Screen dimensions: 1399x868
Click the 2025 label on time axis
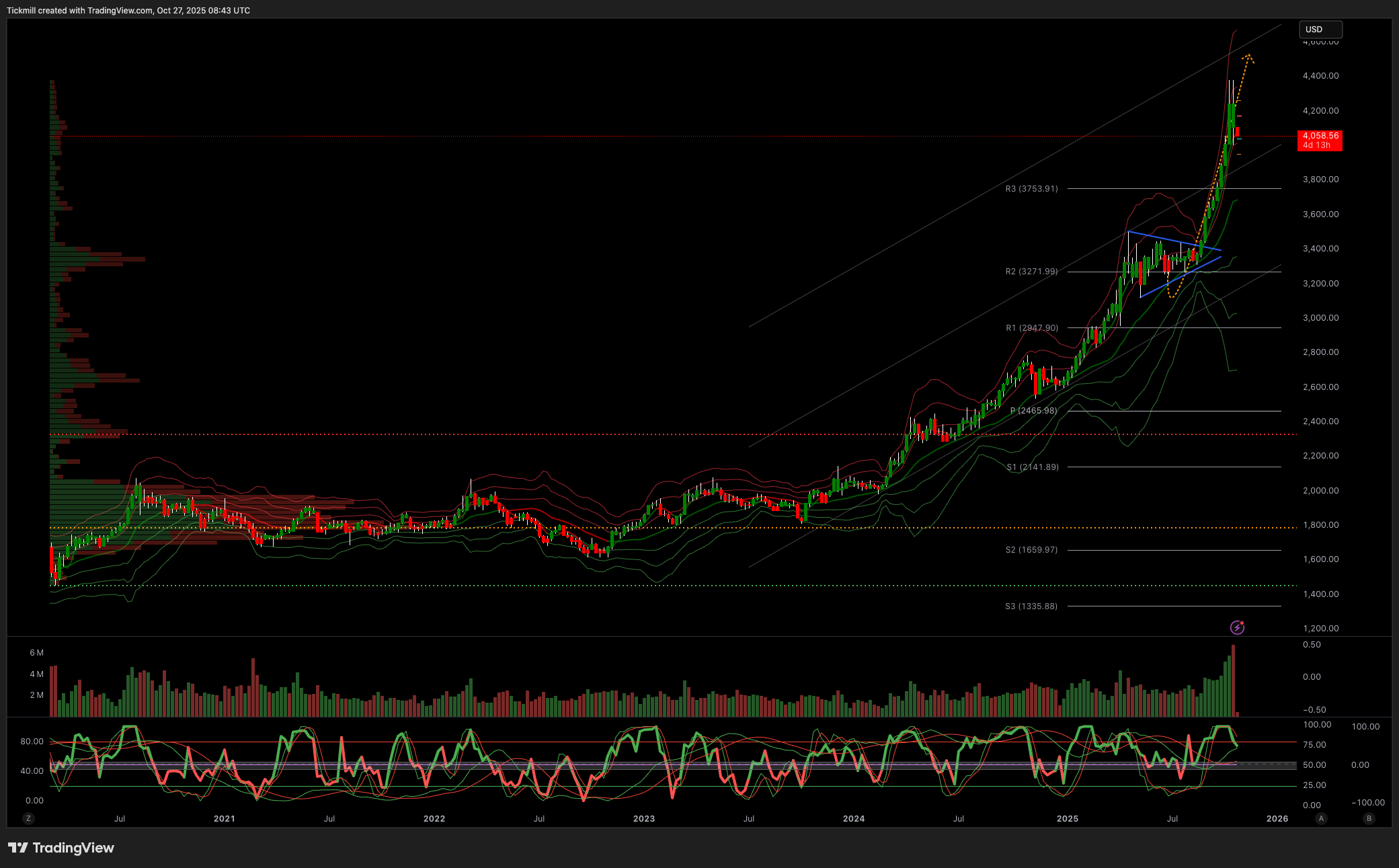(x=1067, y=819)
